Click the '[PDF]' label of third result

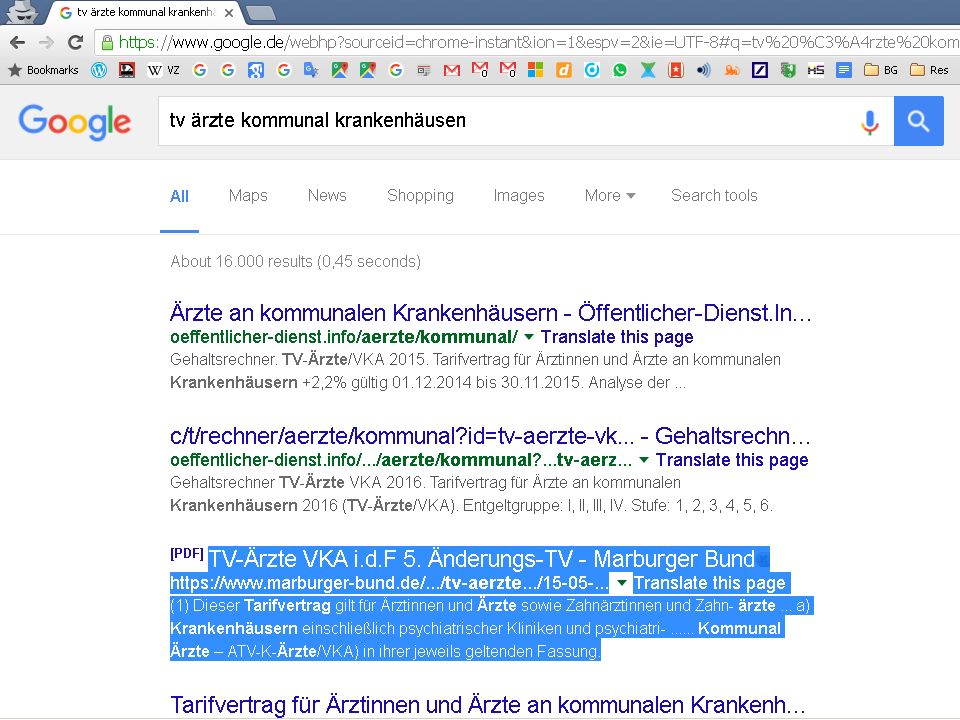pyautogui.click(x=187, y=553)
